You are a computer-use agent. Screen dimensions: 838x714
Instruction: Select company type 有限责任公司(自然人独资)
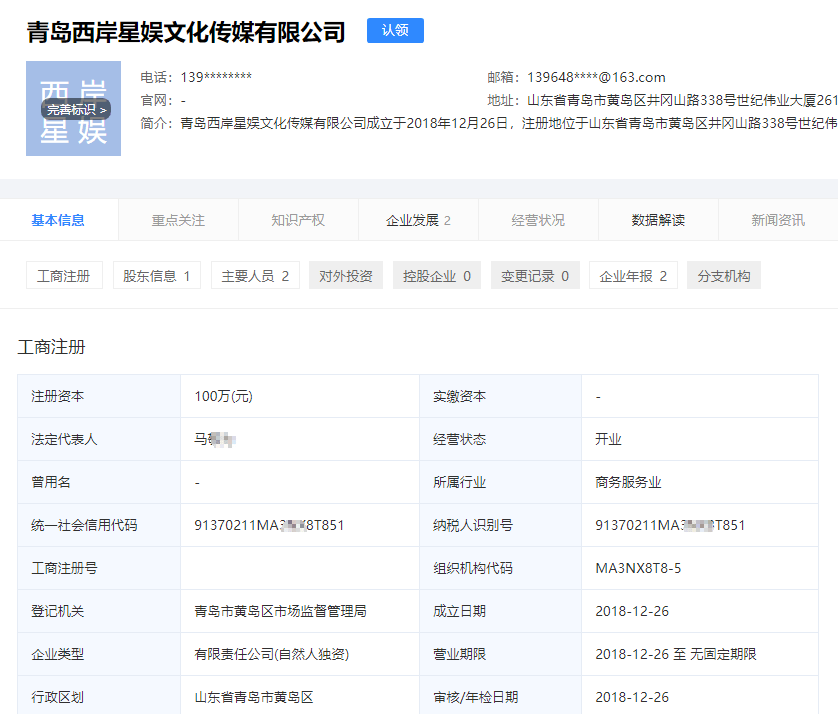(x=271, y=654)
